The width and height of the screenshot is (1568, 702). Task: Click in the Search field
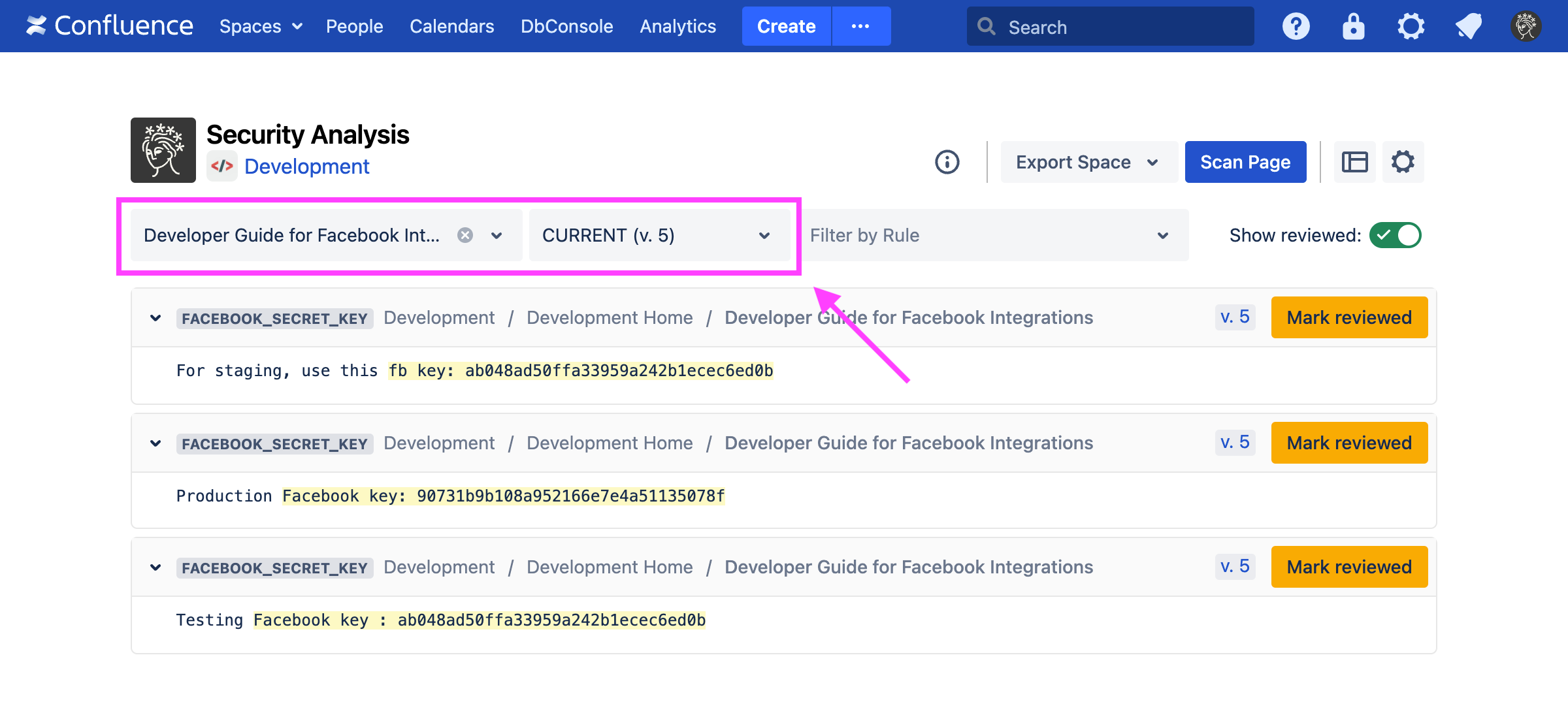(1124, 27)
